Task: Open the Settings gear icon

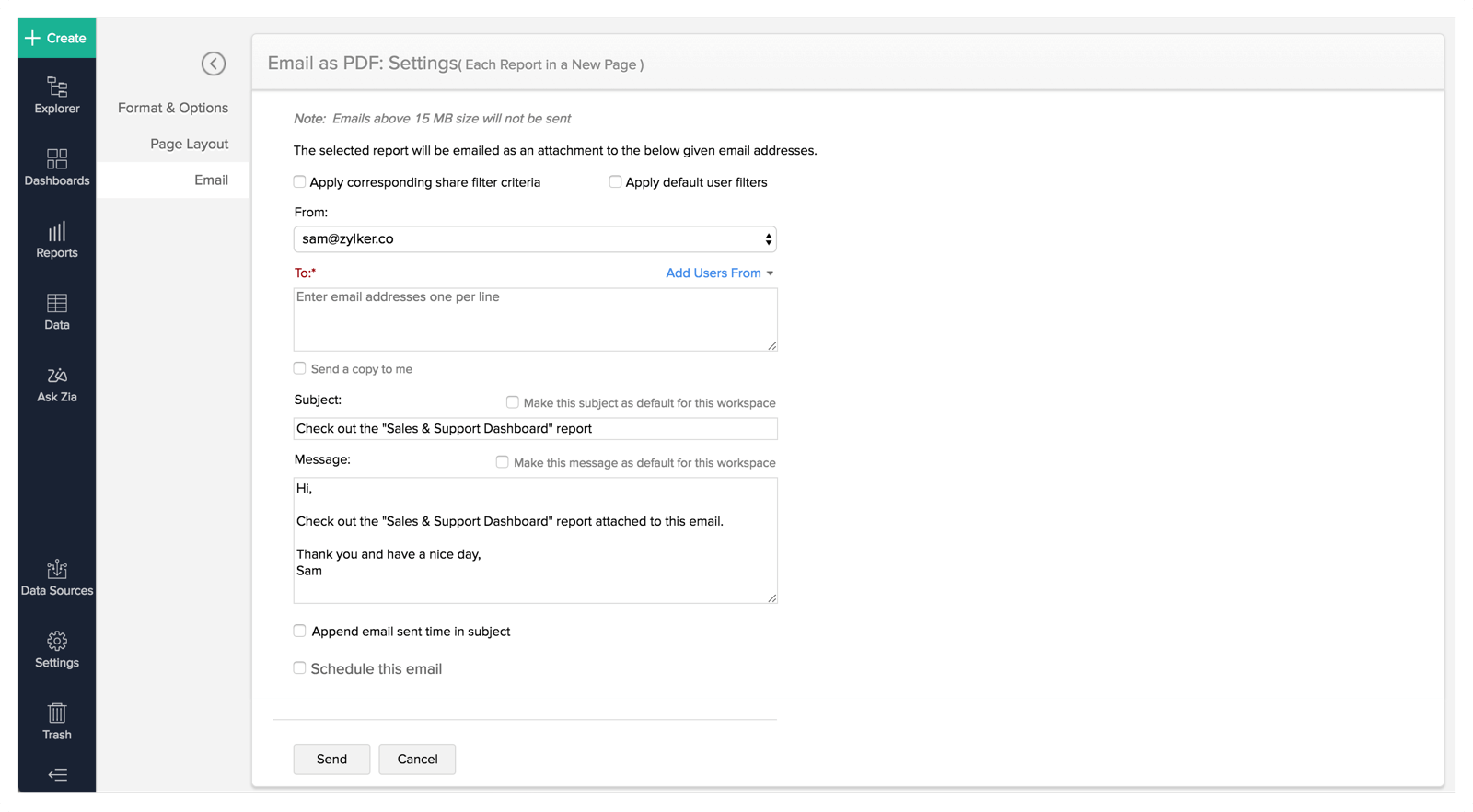Action: 57,642
